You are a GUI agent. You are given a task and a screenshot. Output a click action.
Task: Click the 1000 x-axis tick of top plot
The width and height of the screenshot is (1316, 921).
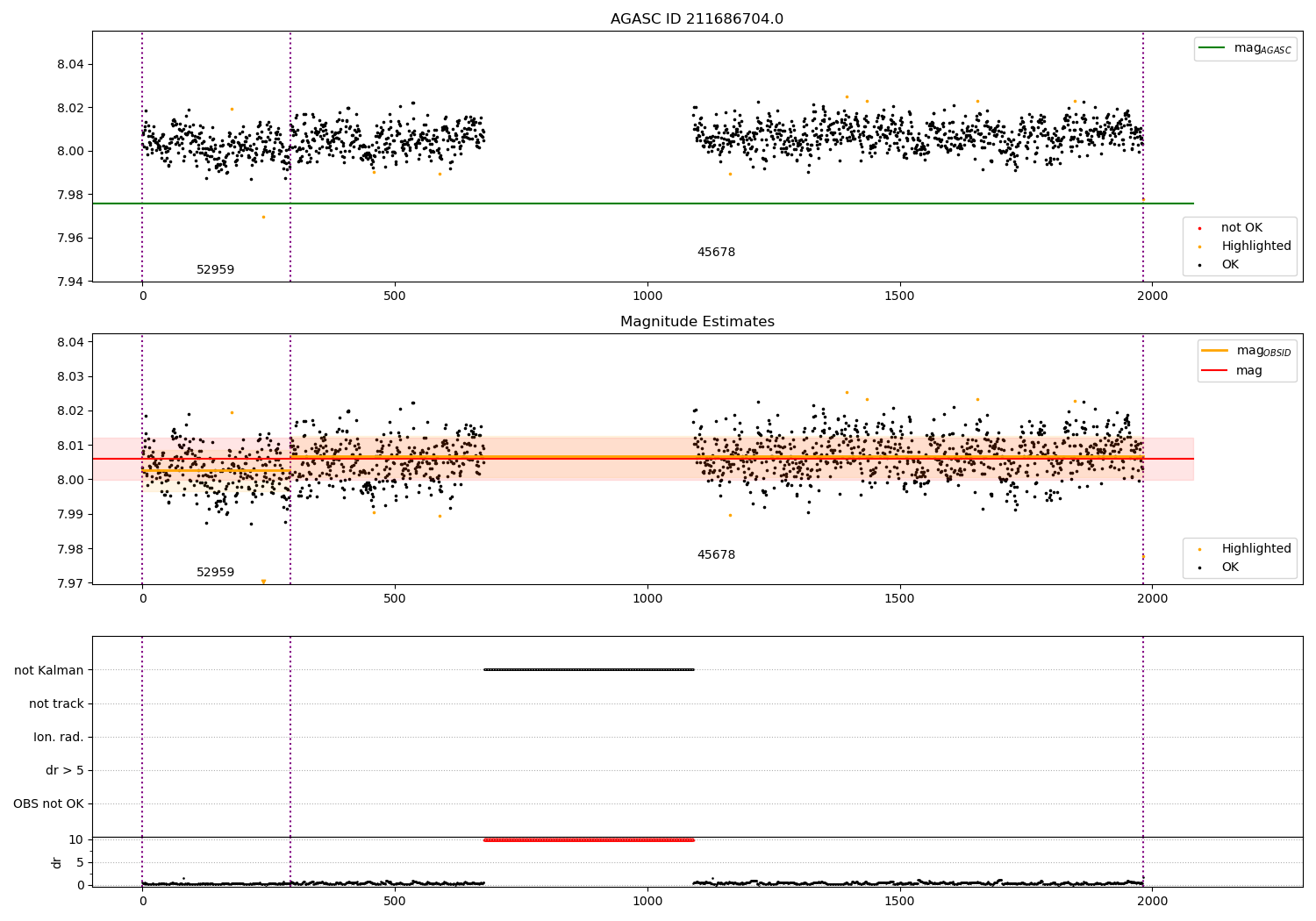tap(647, 296)
